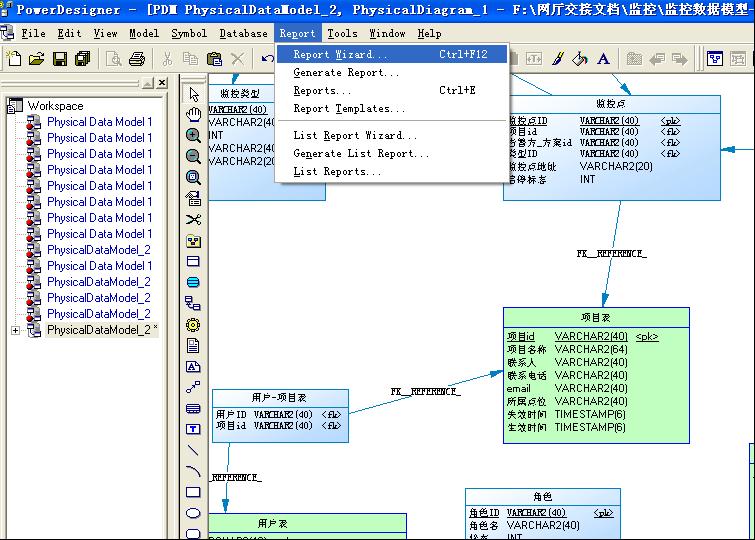Viewport: 755px width, 540px height.
Task: Choose List Reports... menu entry
Action: click(392, 172)
